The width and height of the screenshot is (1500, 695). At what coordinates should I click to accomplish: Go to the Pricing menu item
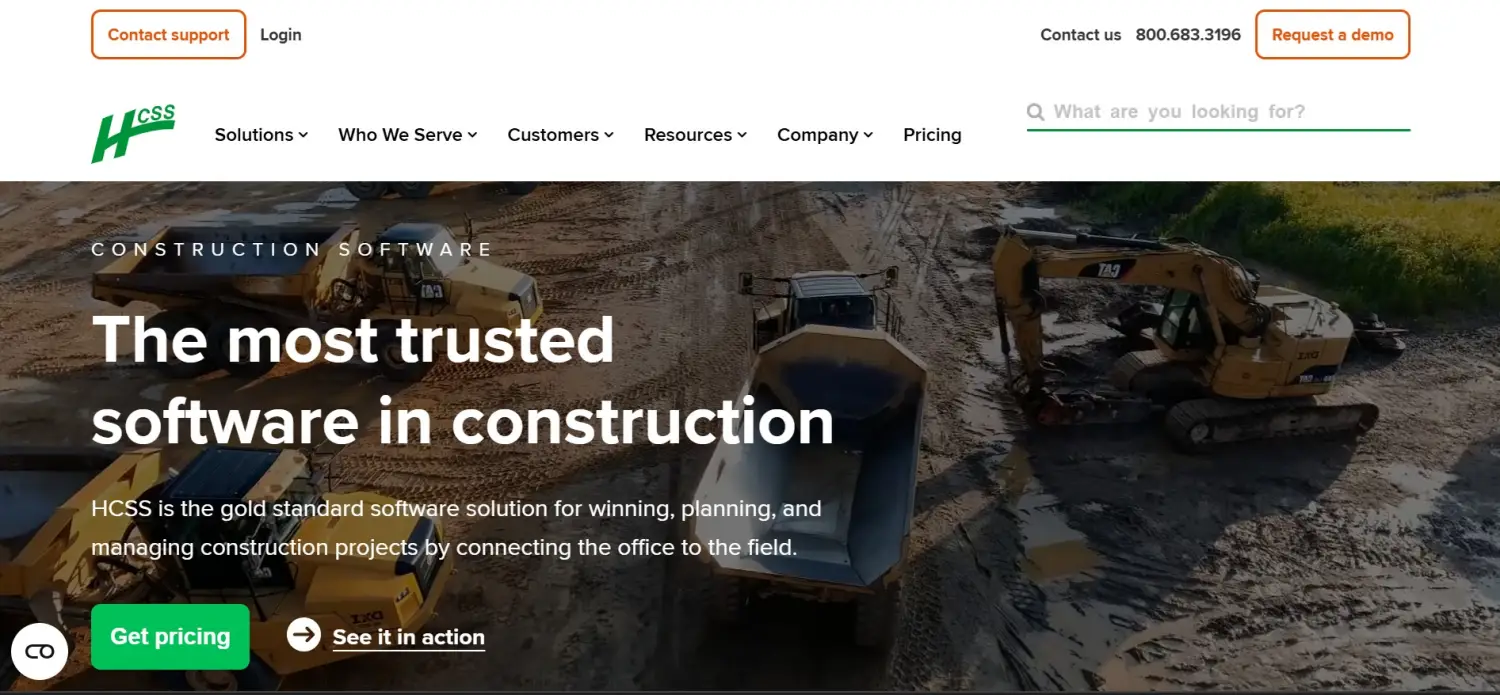coord(932,135)
